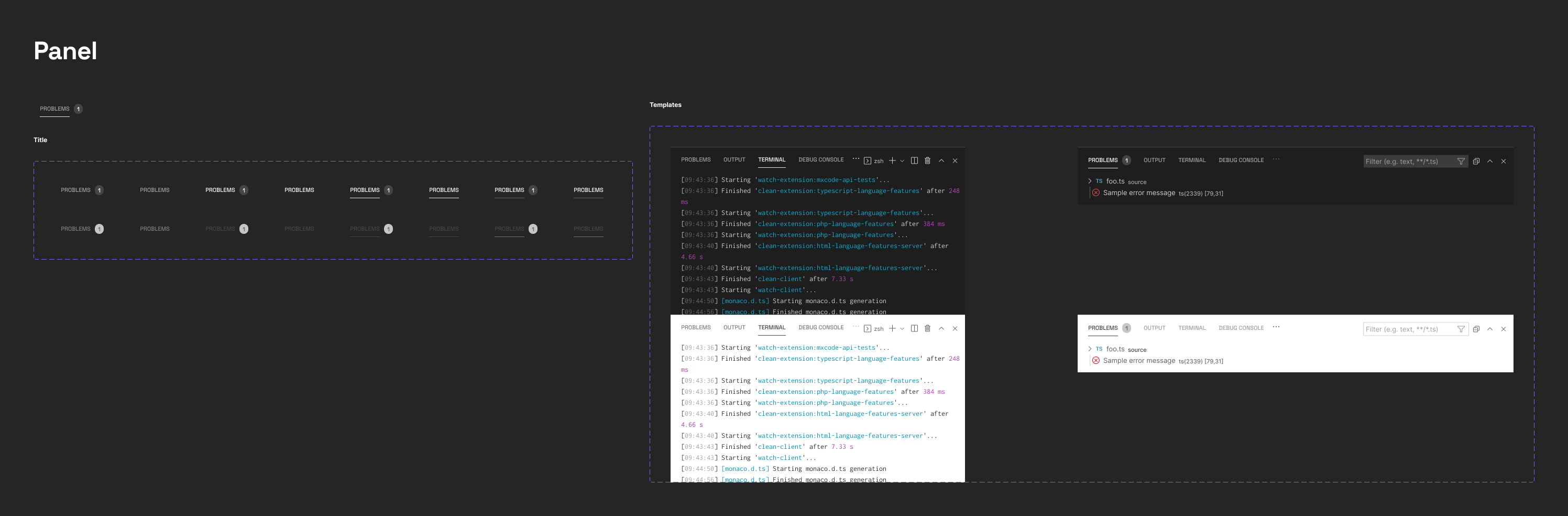
Task: Collapse all icon in dark problems panel
Action: point(1476,162)
